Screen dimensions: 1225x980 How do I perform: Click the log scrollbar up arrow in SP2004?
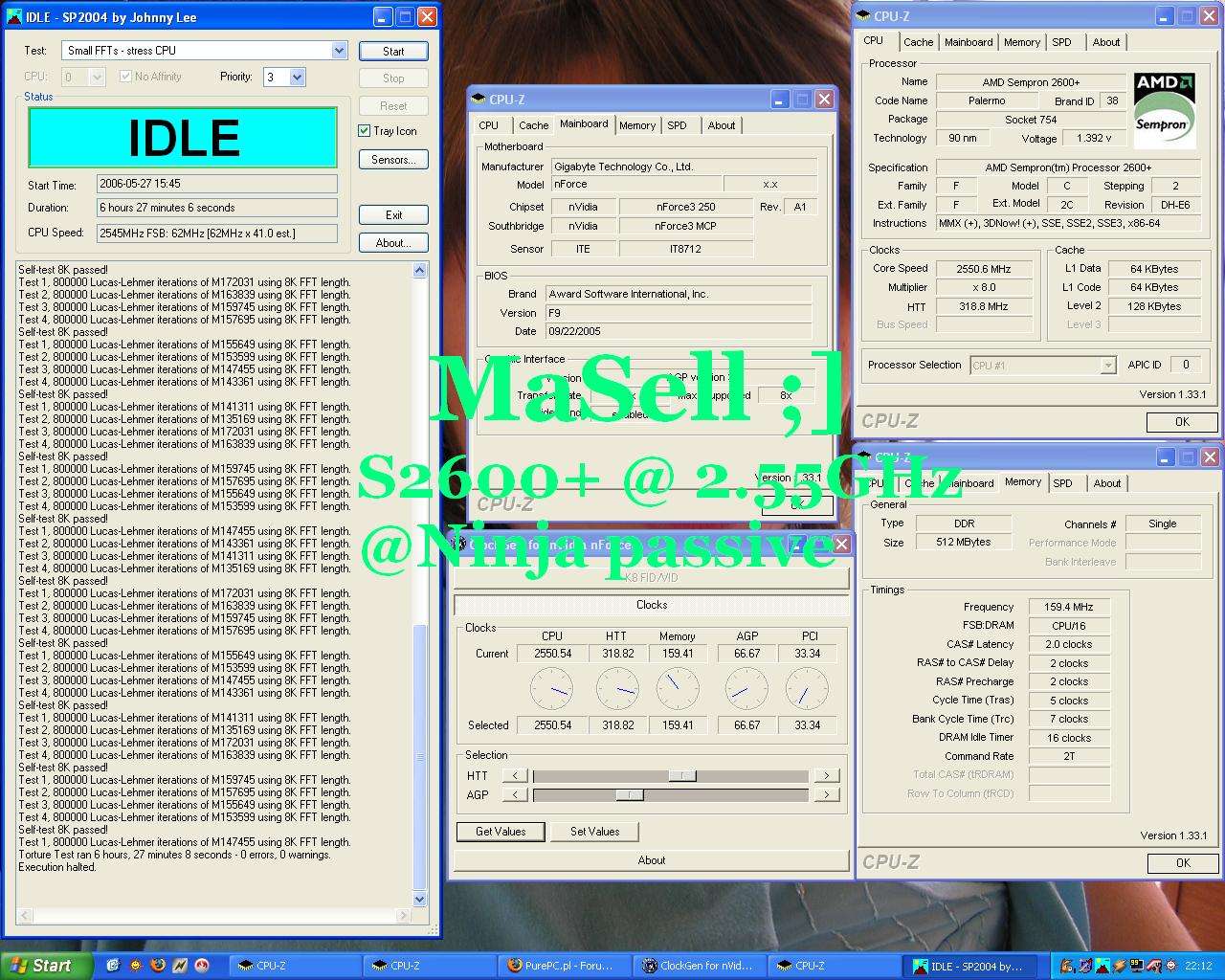419,271
